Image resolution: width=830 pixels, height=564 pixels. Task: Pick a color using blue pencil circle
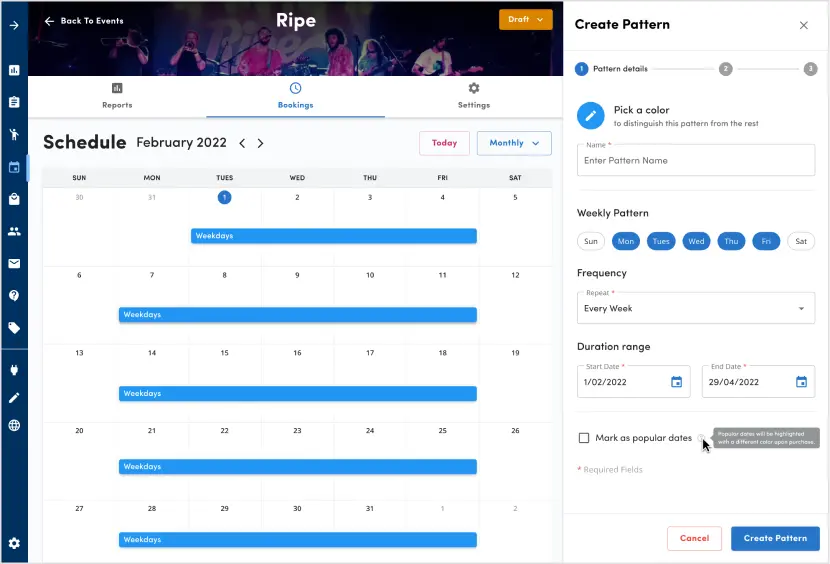click(591, 115)
